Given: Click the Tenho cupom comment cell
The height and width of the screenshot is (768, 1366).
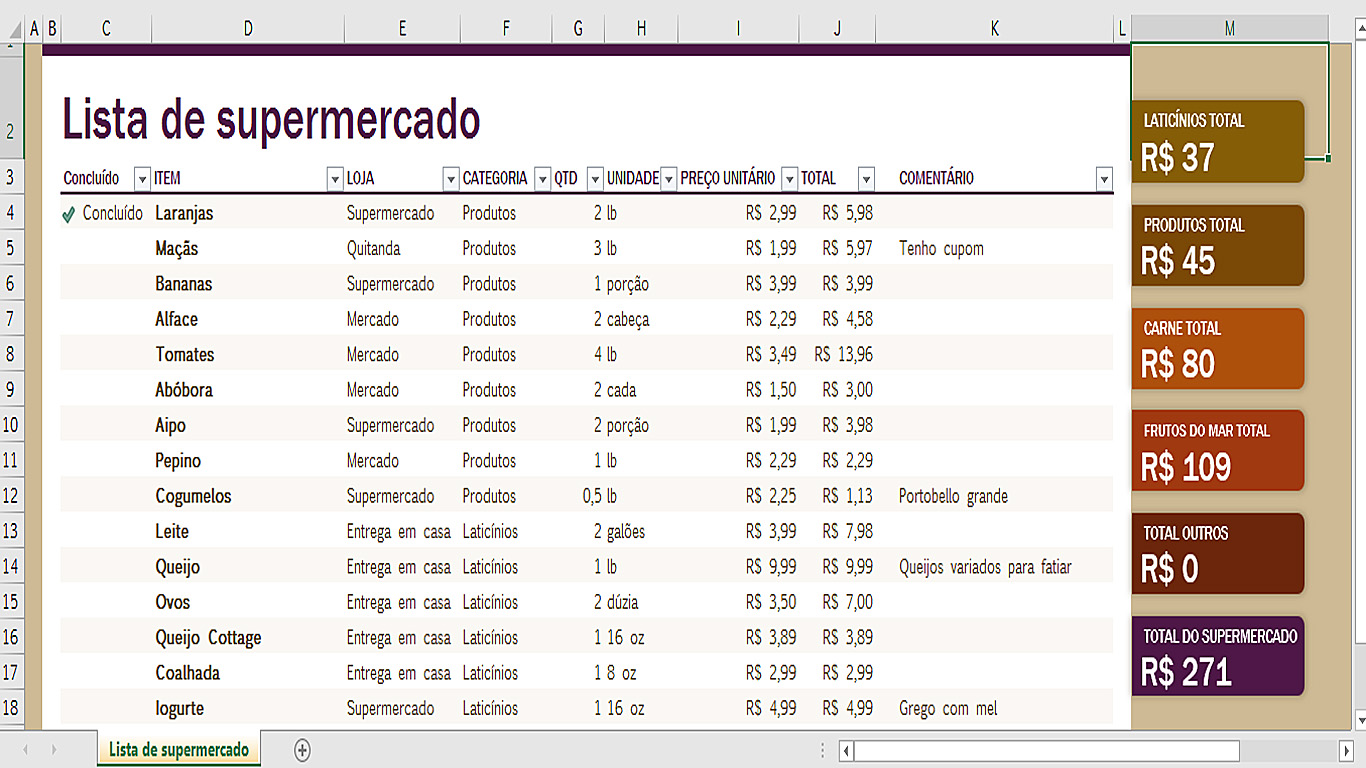Looking at the screenshot, I should pyautogui.click(x=995, y=249).
